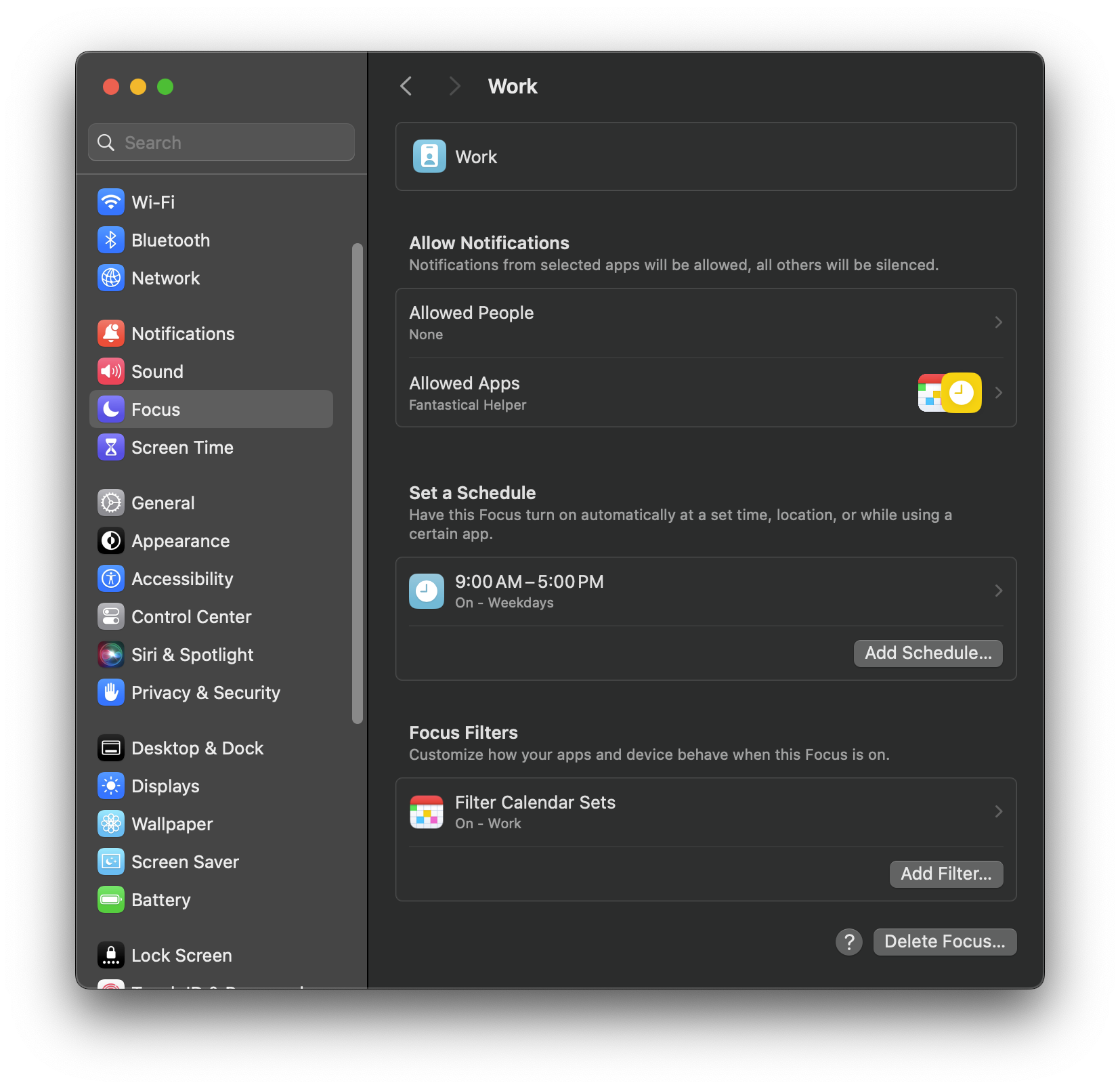The height and width of the screenshot is (1089, 1120).
Task: Open Notifications settings
Action: click(x=211, y=333)
